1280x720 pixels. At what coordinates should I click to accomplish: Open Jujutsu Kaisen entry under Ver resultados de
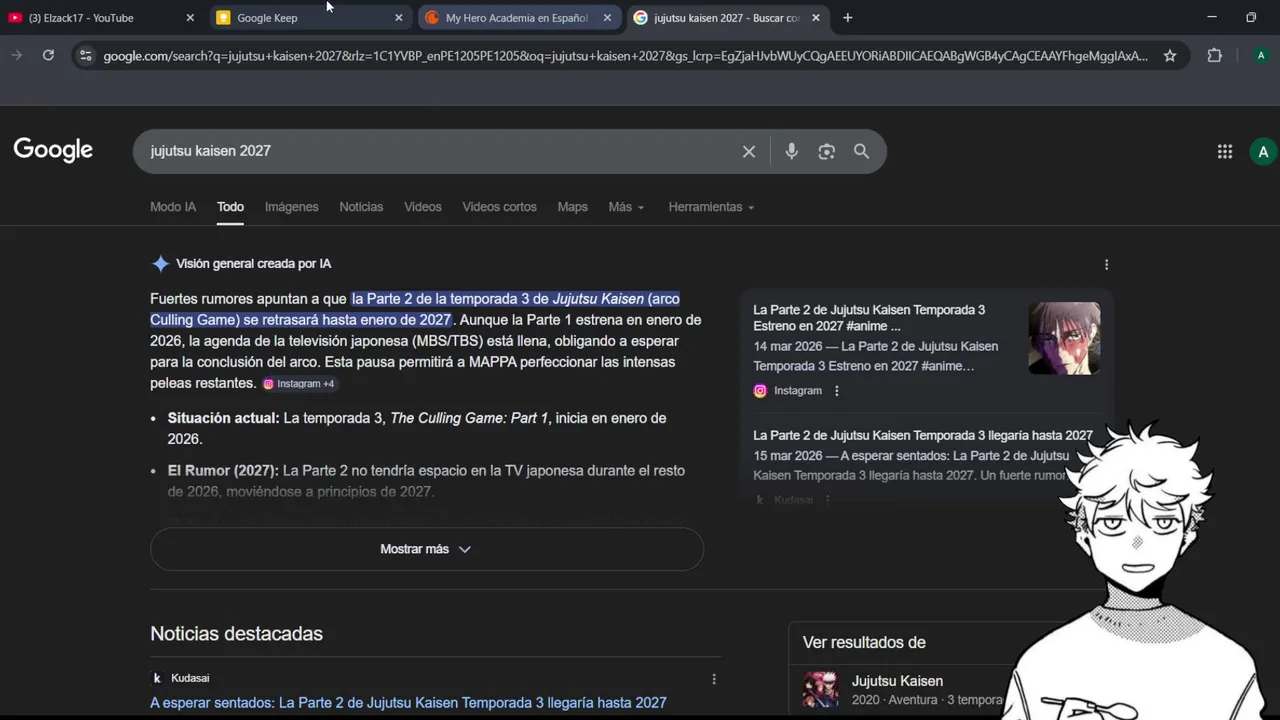coord(897,681)
